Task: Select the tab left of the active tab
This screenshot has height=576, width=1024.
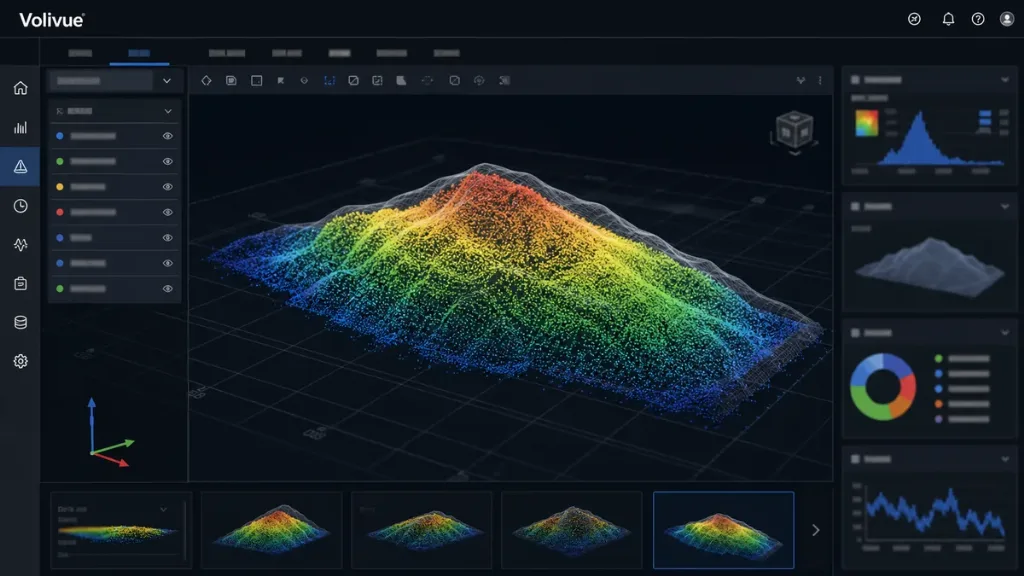Action: point(80,53)
